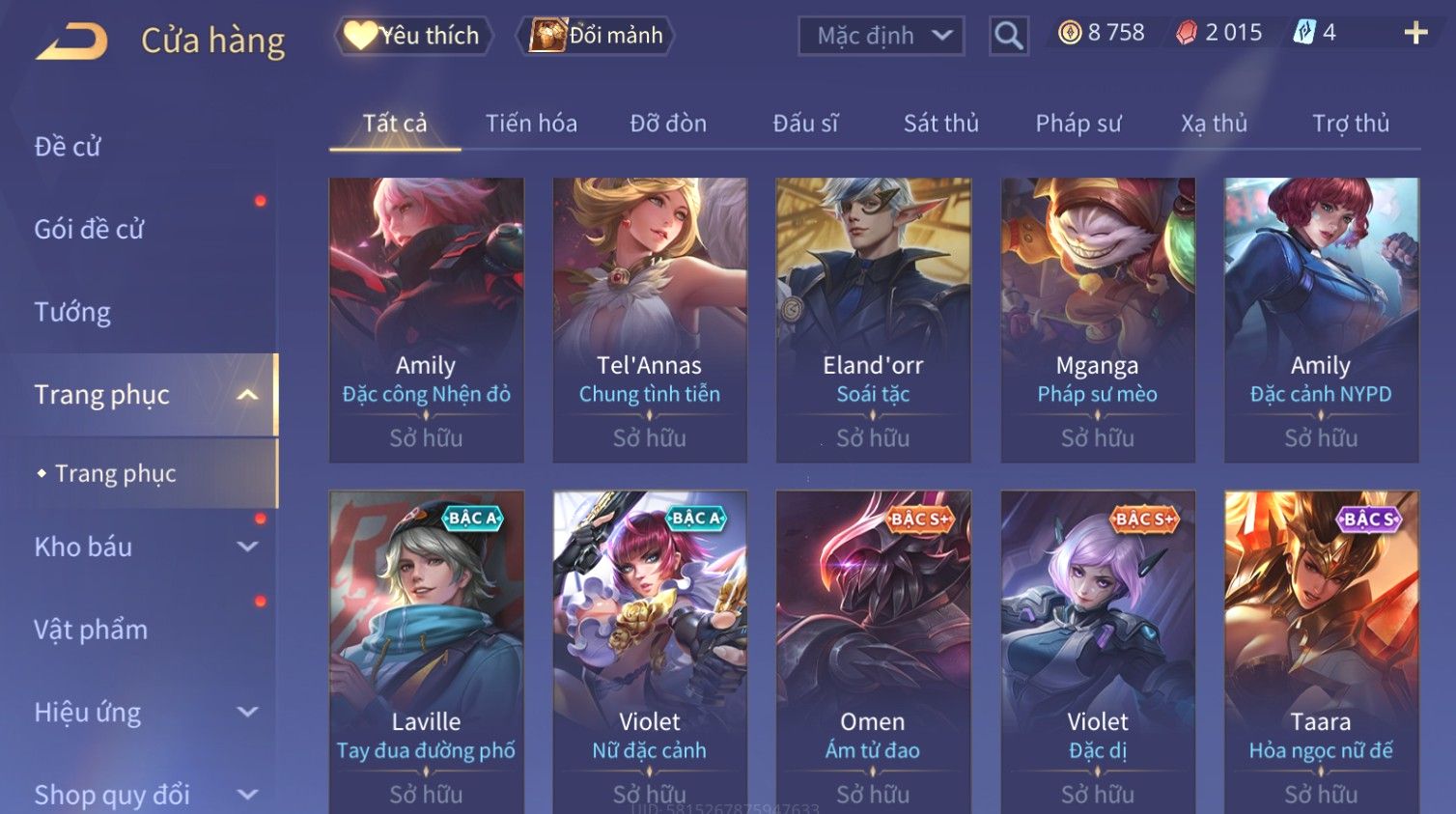Switch to the Pháp sư tab
This screenshot has width=1456, height=814.
pos(1078,124)
